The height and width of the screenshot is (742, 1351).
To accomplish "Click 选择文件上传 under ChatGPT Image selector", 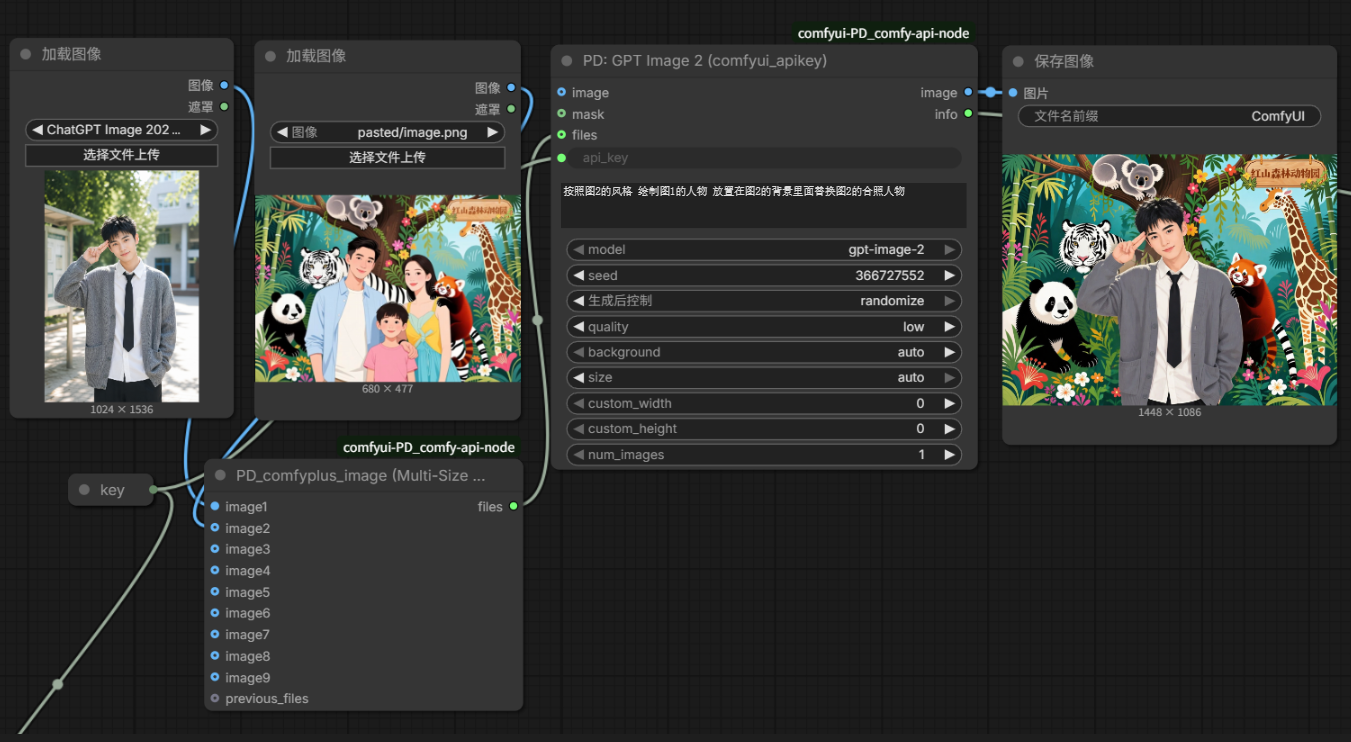I will click(x=121, y=155).
